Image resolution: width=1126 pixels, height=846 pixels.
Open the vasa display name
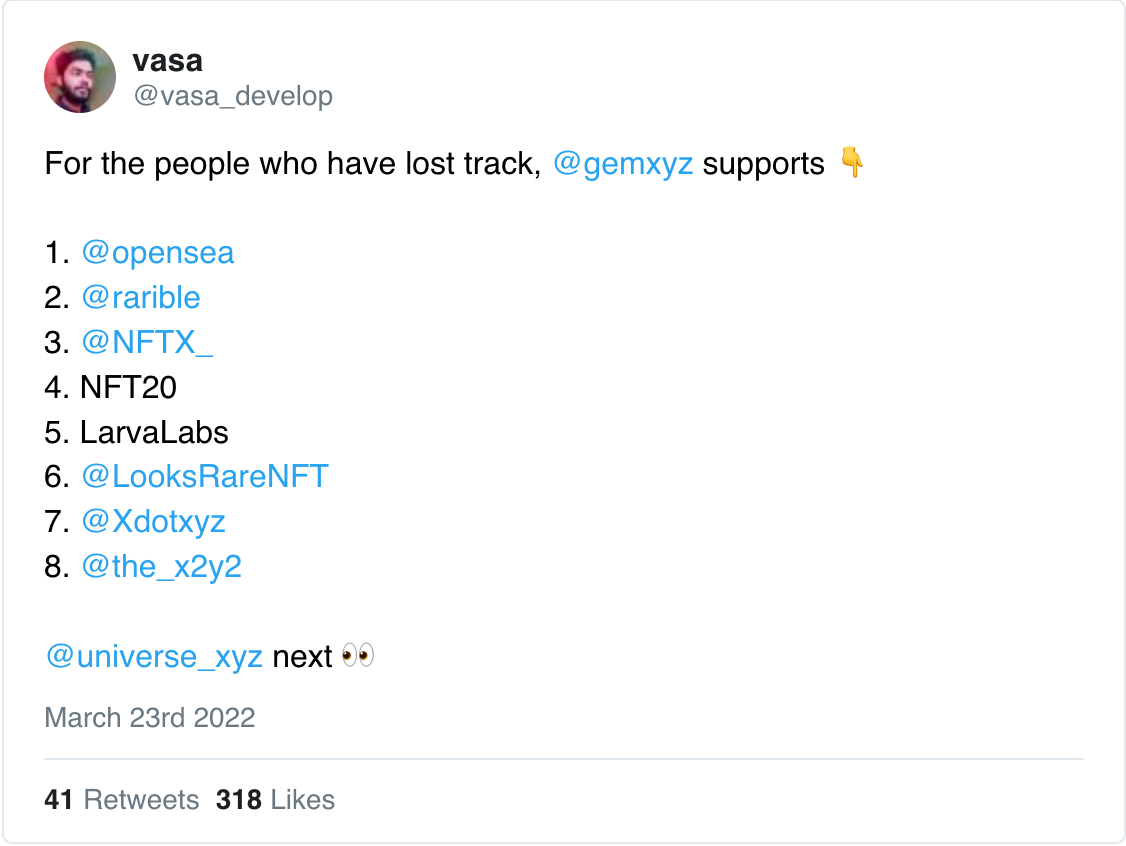167,61
